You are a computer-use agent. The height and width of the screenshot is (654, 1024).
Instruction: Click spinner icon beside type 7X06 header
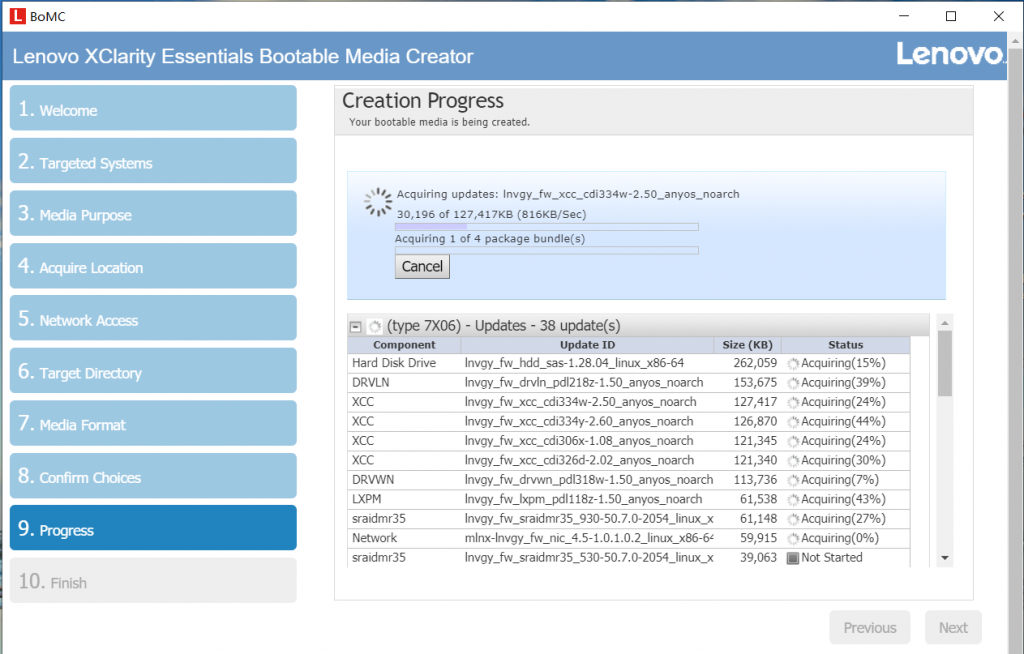pyautogui.click(x=375, y=326)
